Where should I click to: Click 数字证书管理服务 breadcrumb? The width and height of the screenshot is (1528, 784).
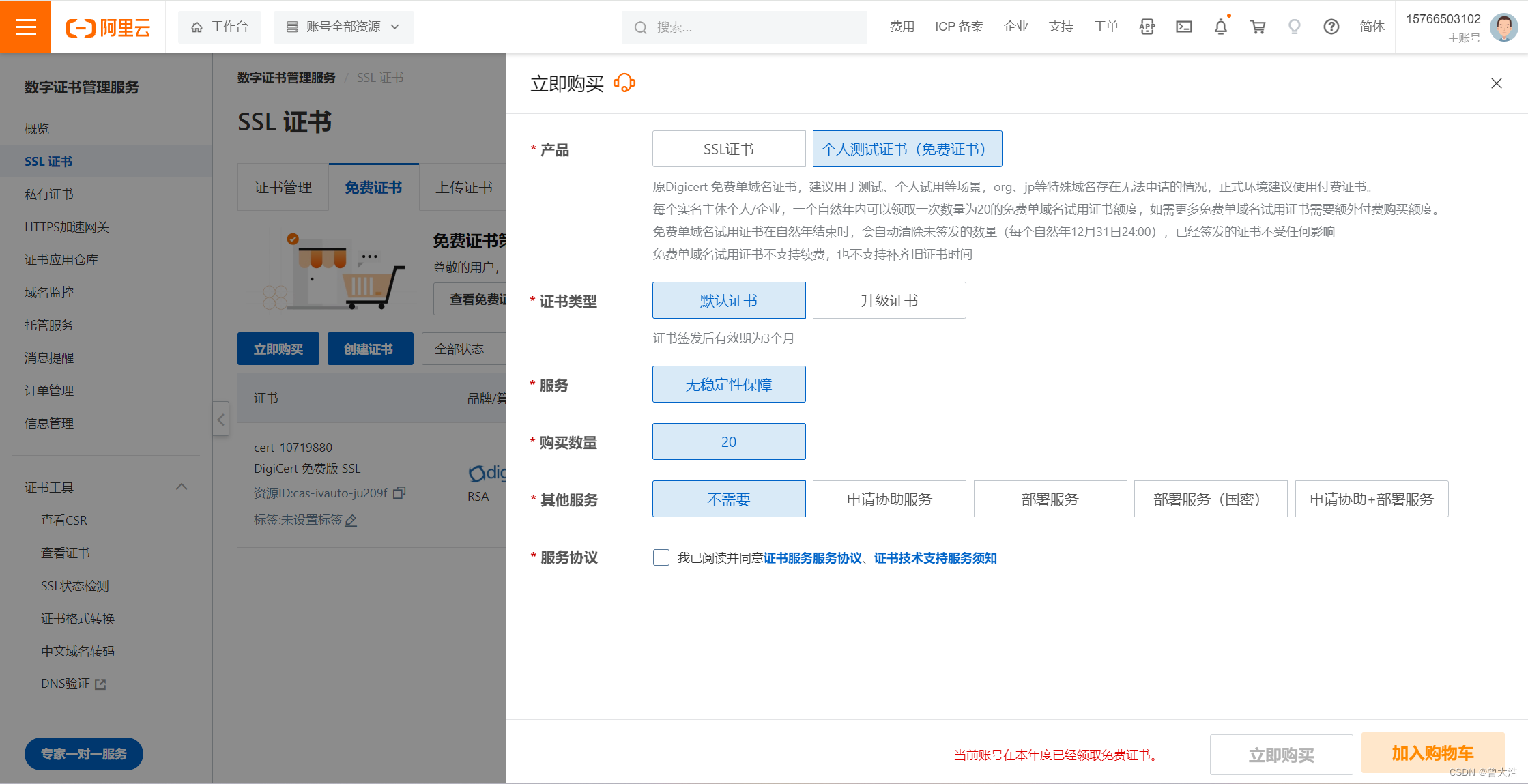(287, 78)
